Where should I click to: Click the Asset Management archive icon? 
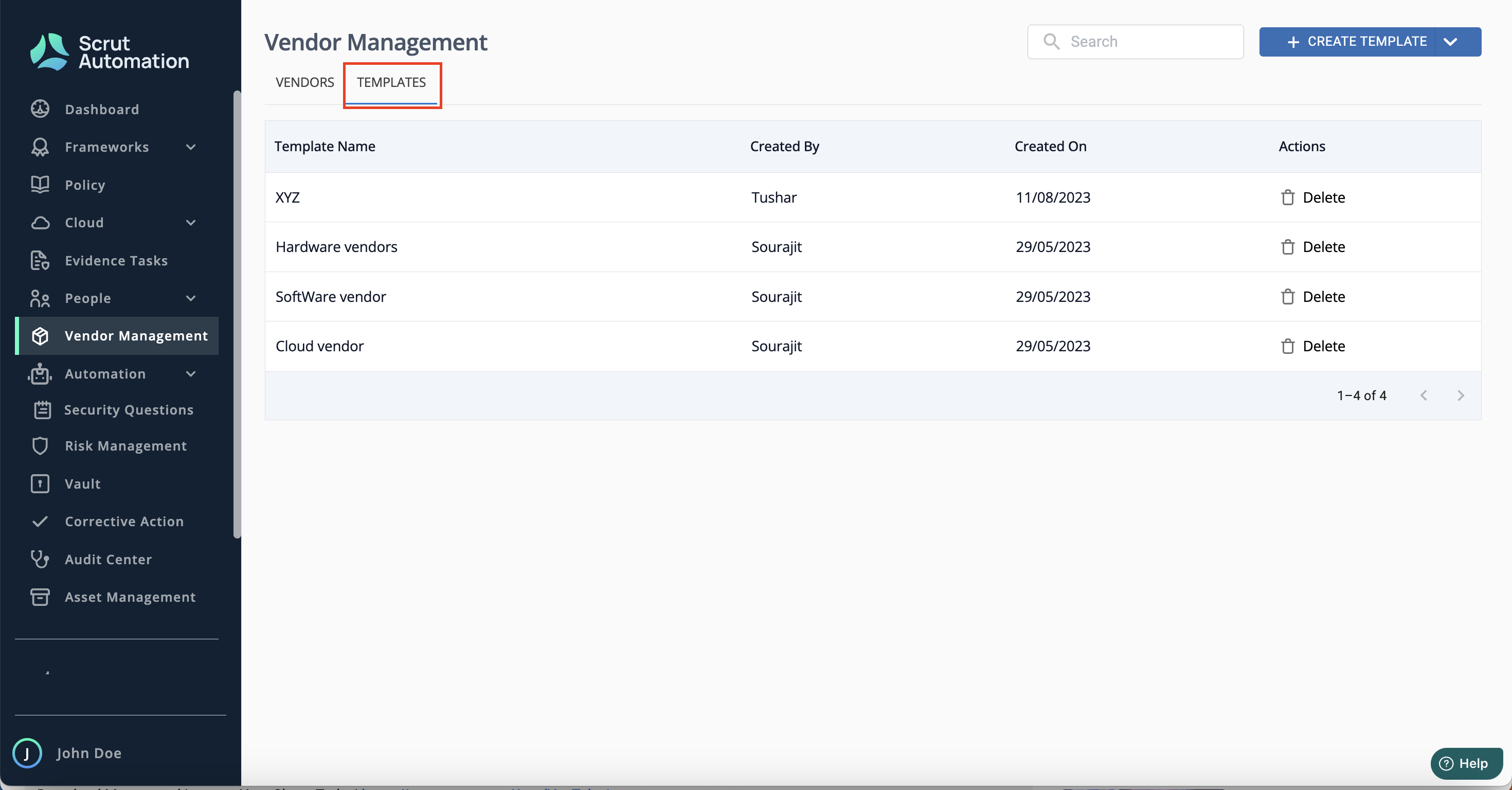click(x=40, y=597)
